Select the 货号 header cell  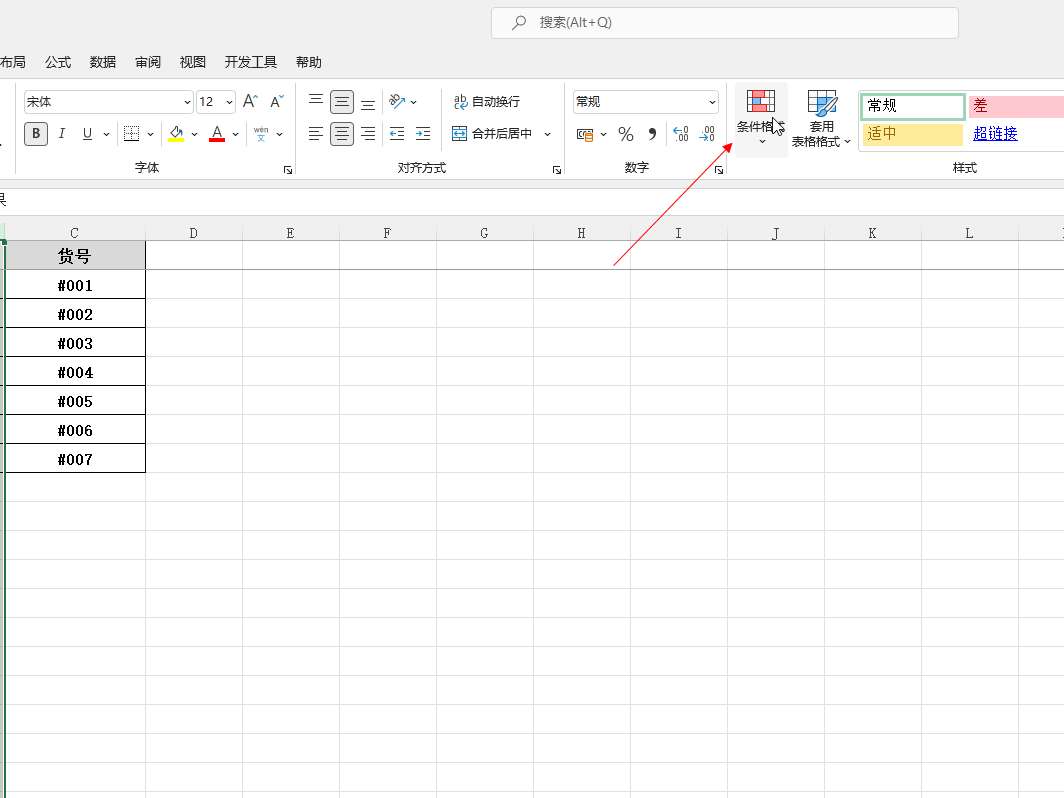pos(75,256)
